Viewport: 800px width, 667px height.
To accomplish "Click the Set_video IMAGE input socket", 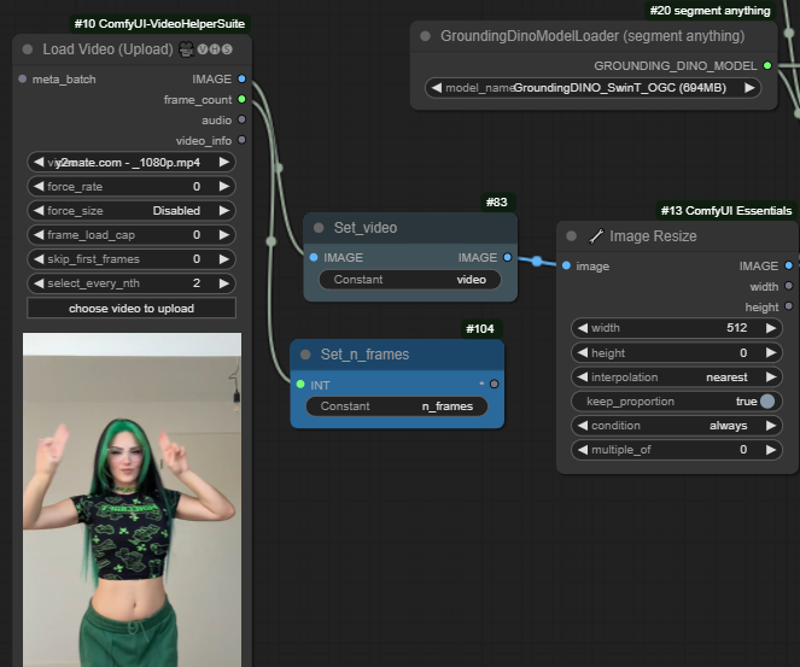I will click(x=313, y=258).
